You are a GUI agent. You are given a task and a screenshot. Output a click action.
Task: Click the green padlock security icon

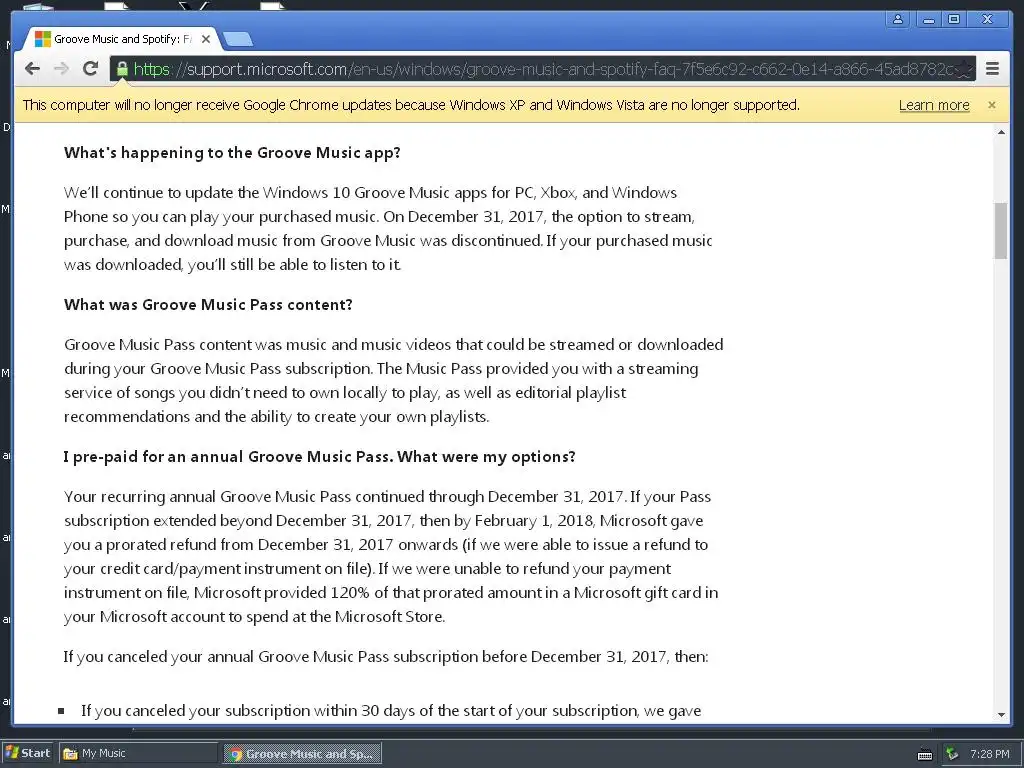tap(121, 69)
